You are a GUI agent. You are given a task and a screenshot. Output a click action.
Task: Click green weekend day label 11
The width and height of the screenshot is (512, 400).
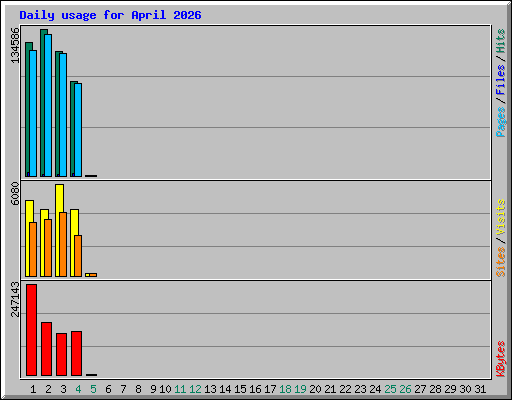click(180, 389)
